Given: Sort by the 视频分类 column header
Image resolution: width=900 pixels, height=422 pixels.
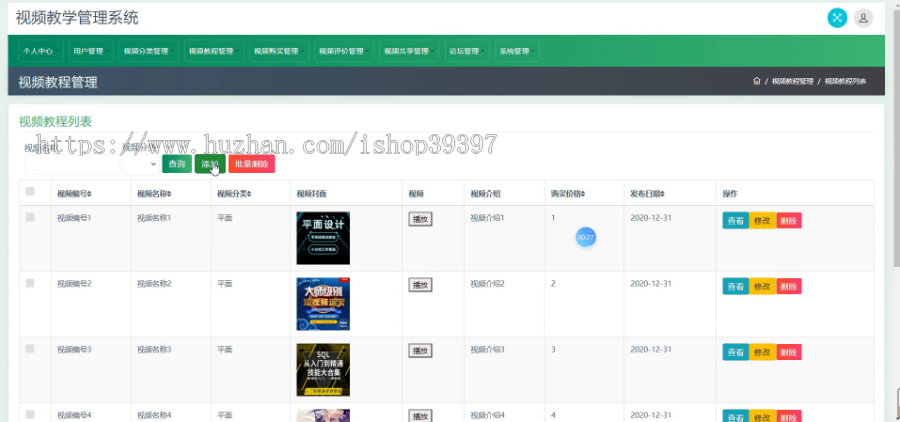Looking at the screenshot, I should 234,194.
